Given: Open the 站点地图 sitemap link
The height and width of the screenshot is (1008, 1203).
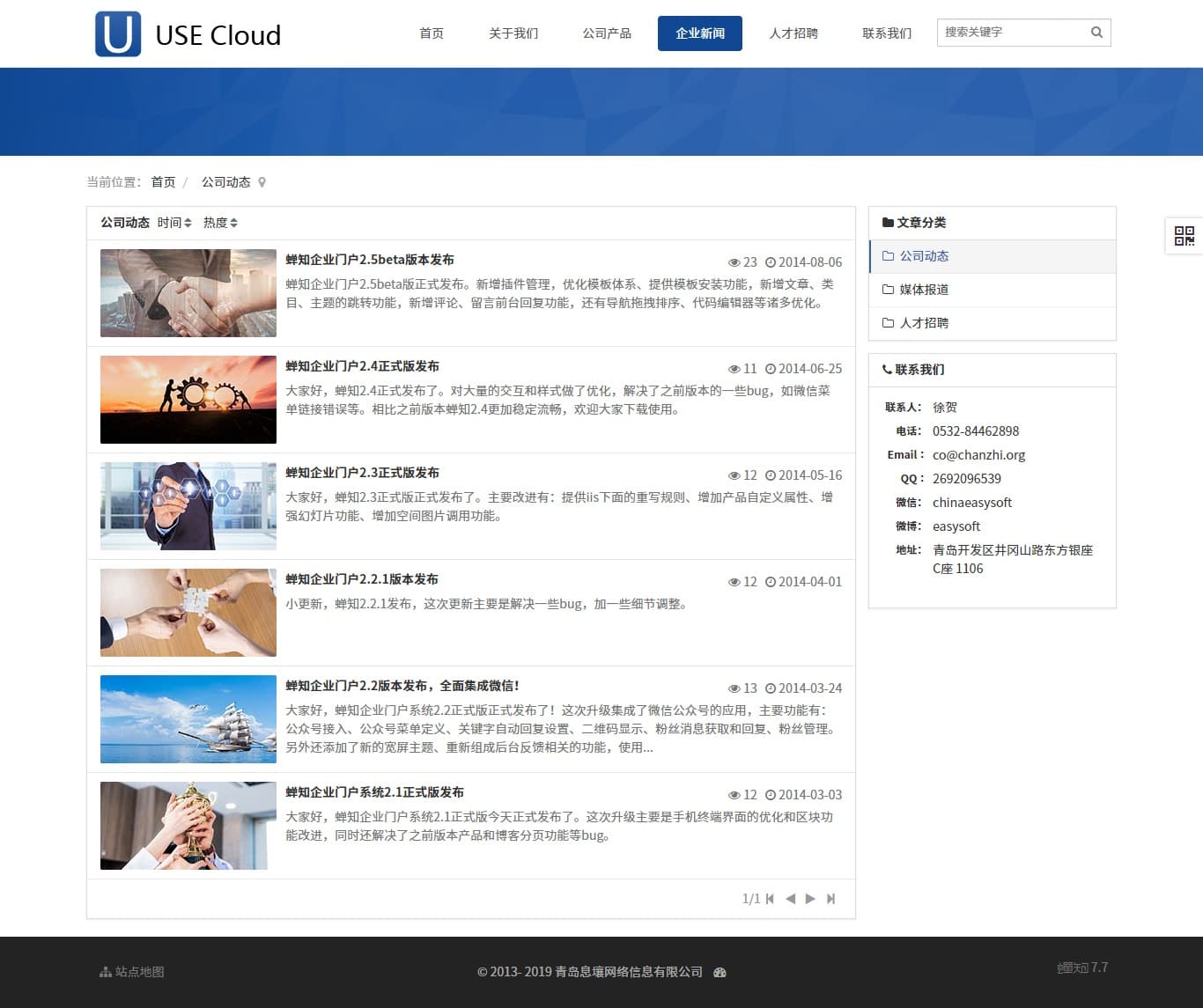Looking at the screenshot, I should [x=133, y=972].
